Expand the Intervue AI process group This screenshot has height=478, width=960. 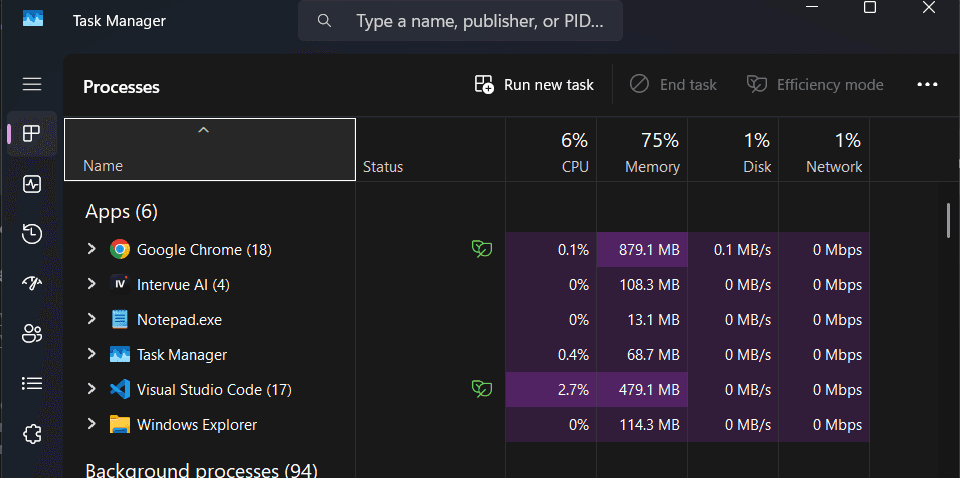(91, 283)
